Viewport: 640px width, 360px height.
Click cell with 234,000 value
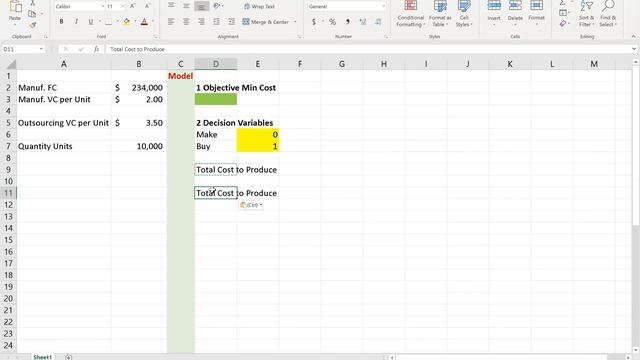[x=139, y=88]
